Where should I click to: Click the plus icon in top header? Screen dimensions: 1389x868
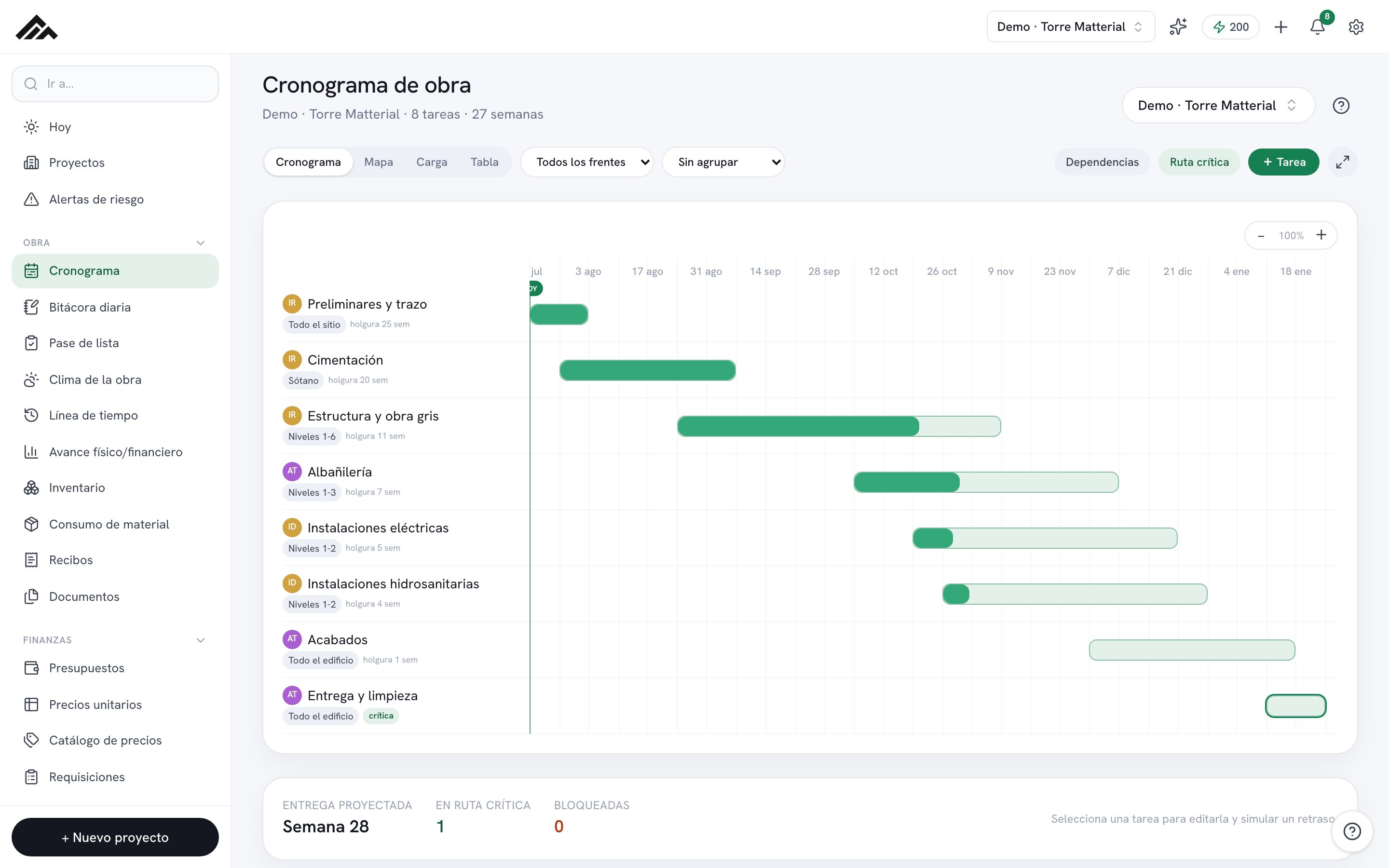coord(1280,27)
